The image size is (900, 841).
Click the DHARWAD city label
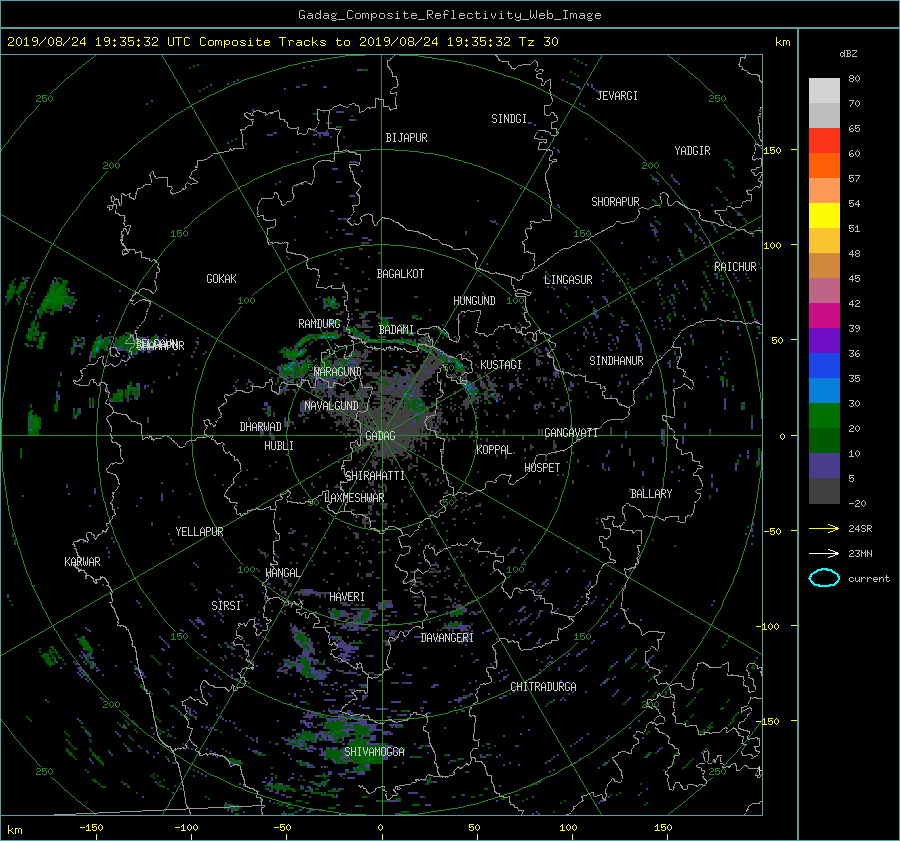pos(260,427)
